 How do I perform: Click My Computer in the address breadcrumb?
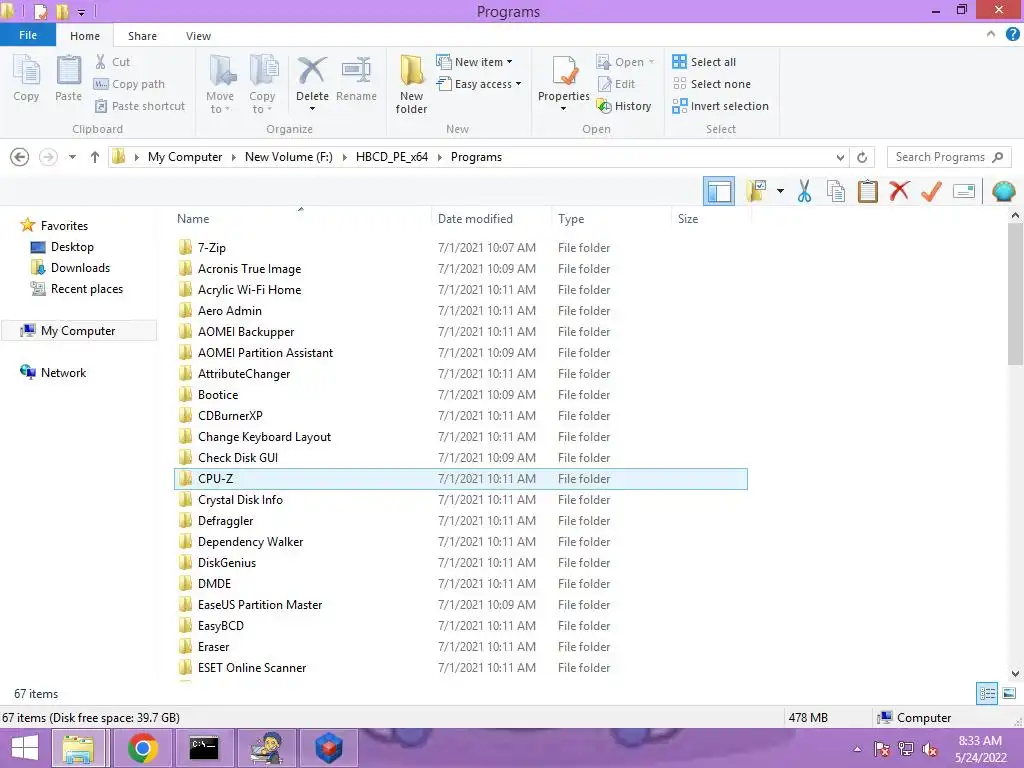[x=185, y=157]
